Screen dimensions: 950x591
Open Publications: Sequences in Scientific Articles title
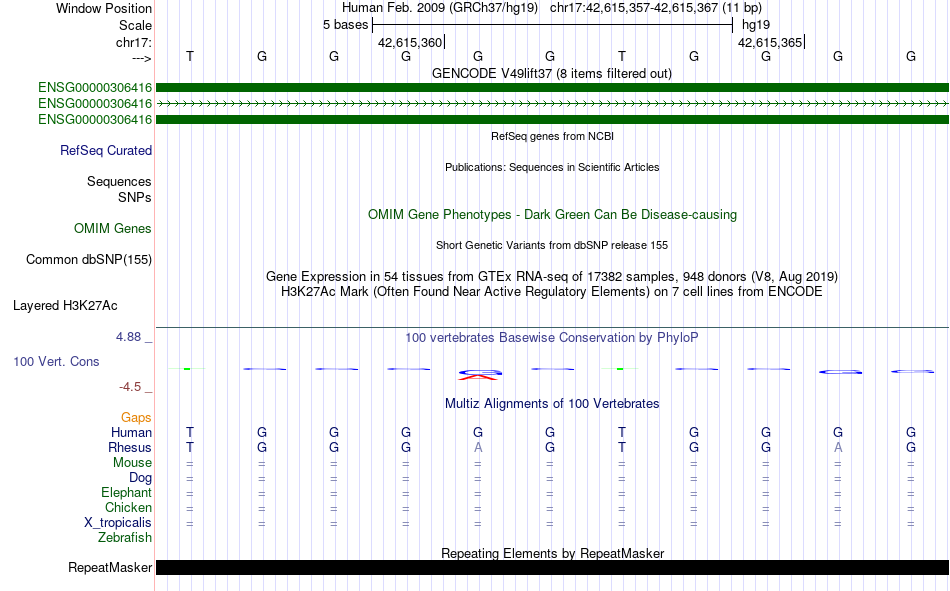point(552,167)
